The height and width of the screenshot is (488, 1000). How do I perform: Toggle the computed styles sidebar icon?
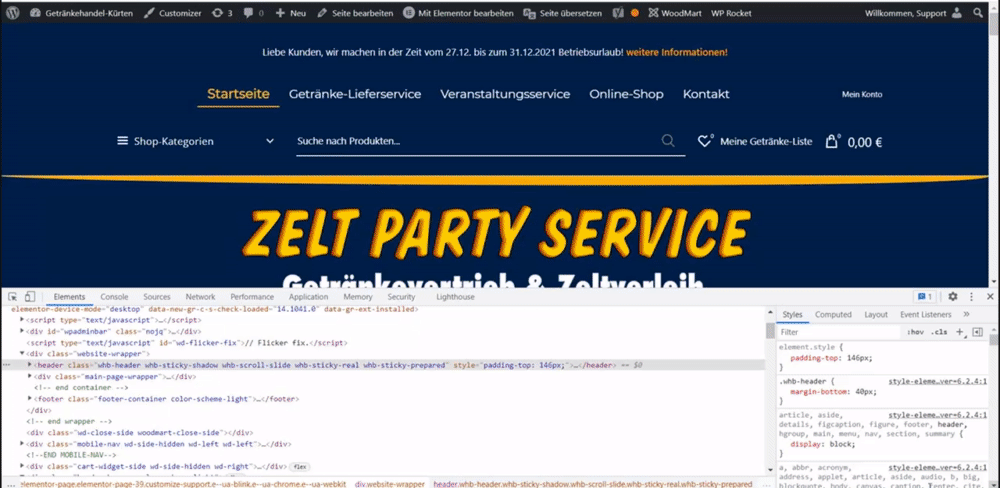978,332
